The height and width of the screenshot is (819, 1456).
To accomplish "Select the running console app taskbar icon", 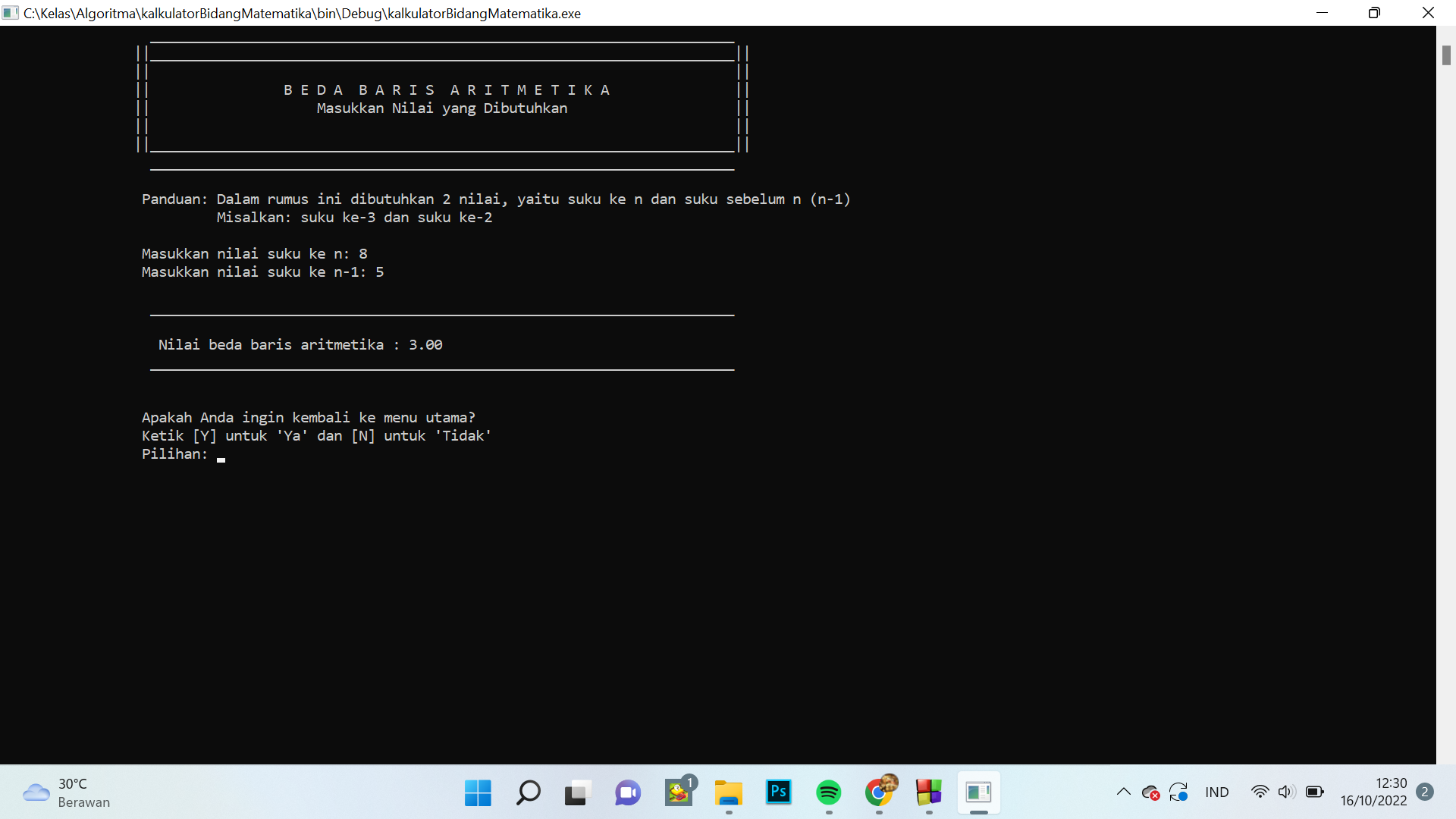I will point(978,792).
